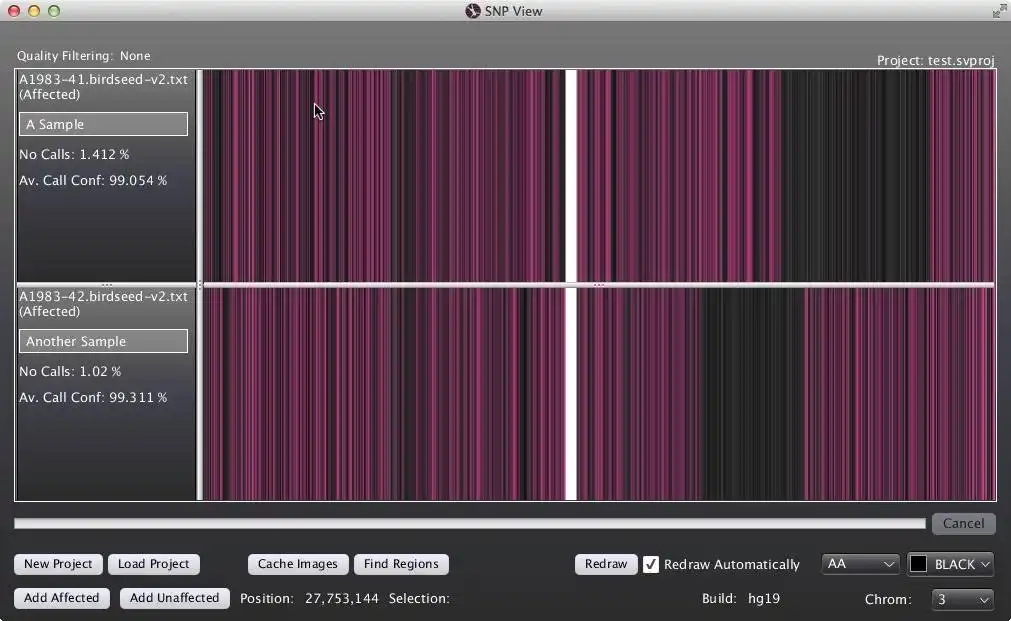Viewport: 1011px width, 621px height.
Task: Add an affected sample
Action: pos(62,598)
